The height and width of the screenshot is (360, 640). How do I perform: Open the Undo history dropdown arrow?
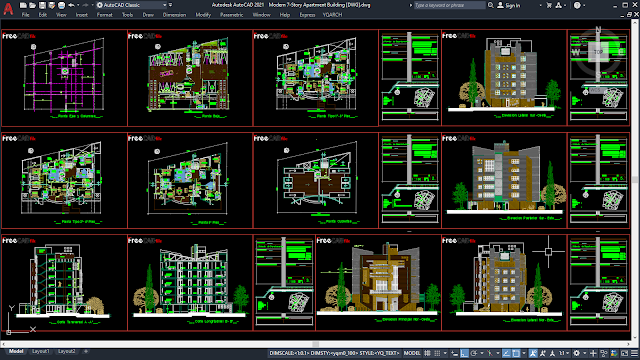pos(78,5)
